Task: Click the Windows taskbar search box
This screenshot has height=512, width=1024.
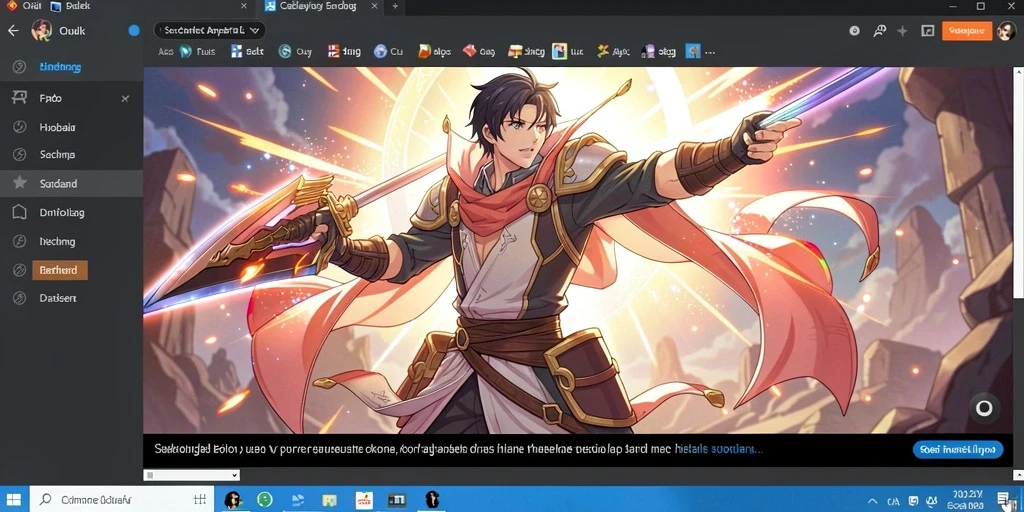Action: [123, 500]
